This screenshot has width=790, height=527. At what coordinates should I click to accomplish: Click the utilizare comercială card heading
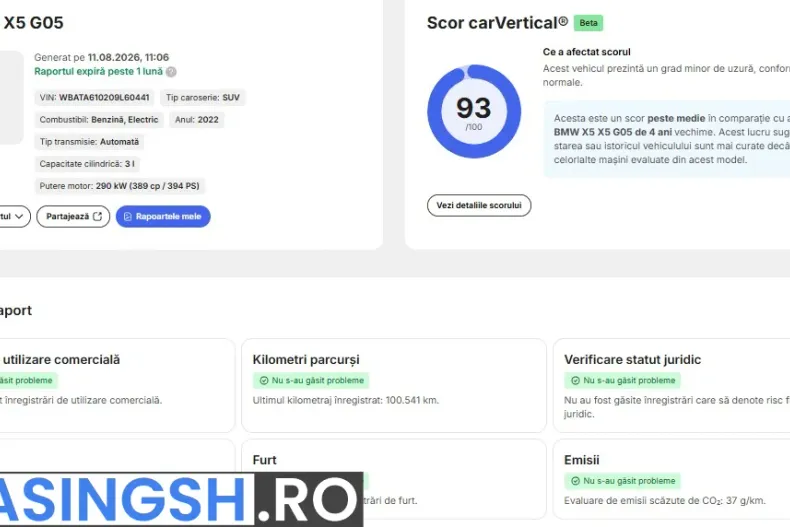(x=61, y=360)
